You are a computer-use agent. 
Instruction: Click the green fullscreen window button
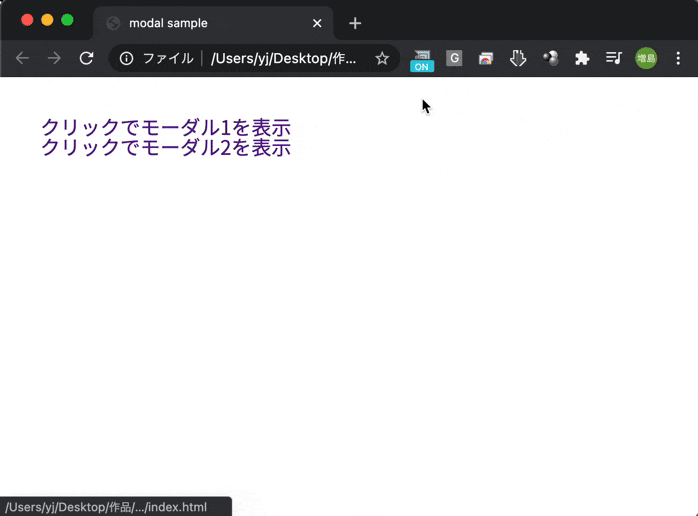tap(67, 20)
